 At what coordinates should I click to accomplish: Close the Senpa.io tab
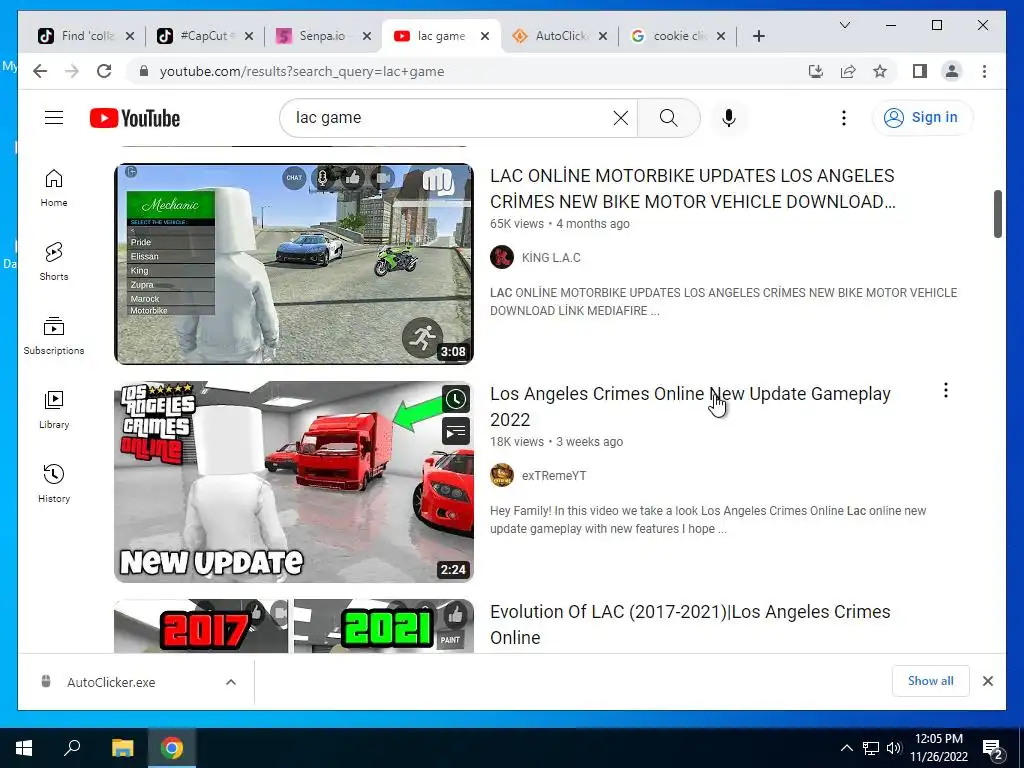[367, 36]
